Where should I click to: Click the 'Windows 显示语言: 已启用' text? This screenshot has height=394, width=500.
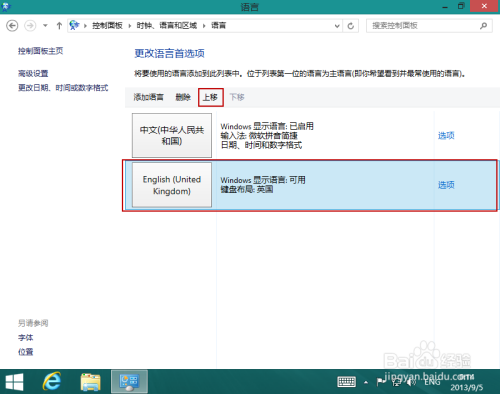tap(267, 126)
